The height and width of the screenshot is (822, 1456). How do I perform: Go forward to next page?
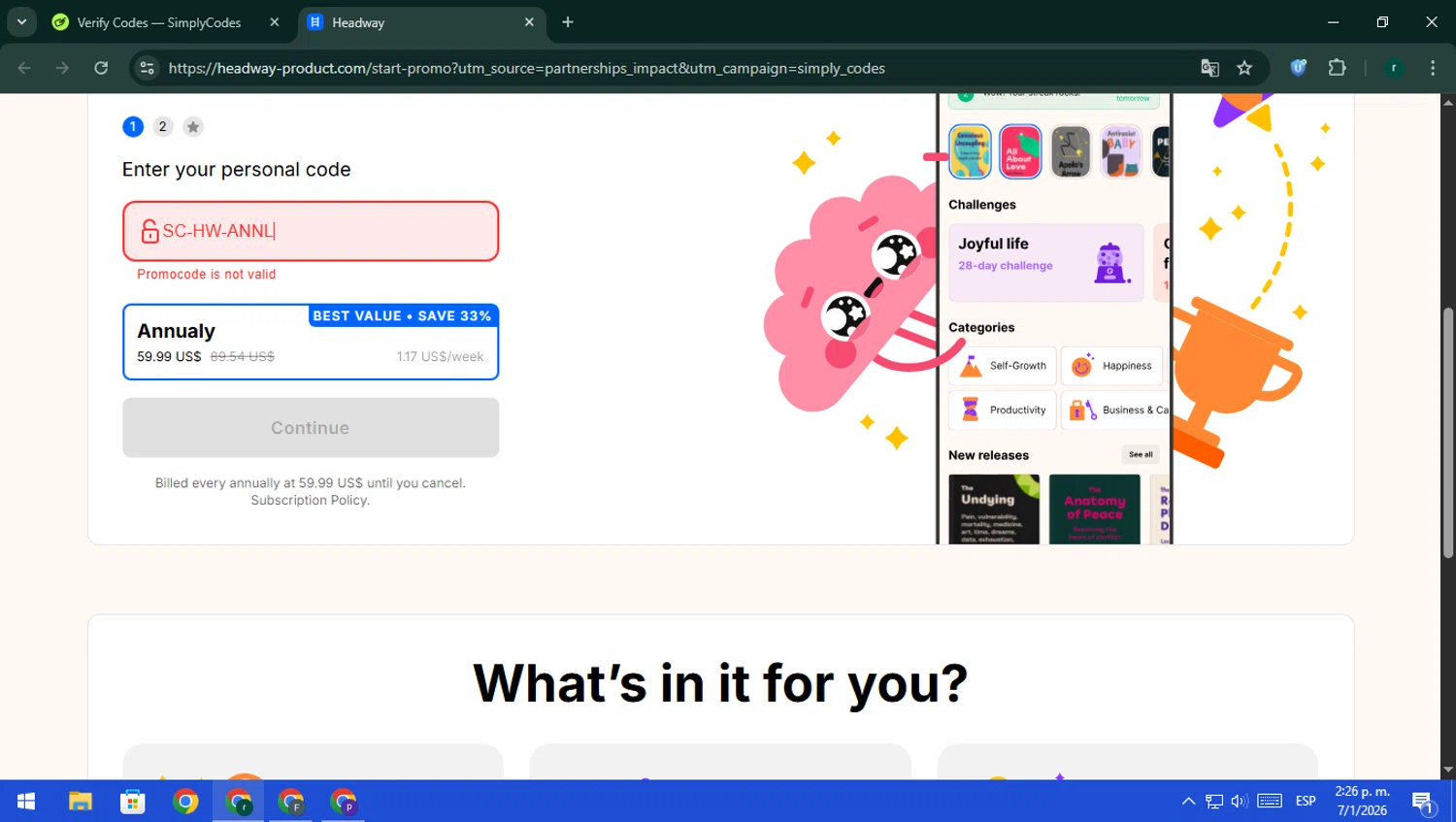pos(62,68)
